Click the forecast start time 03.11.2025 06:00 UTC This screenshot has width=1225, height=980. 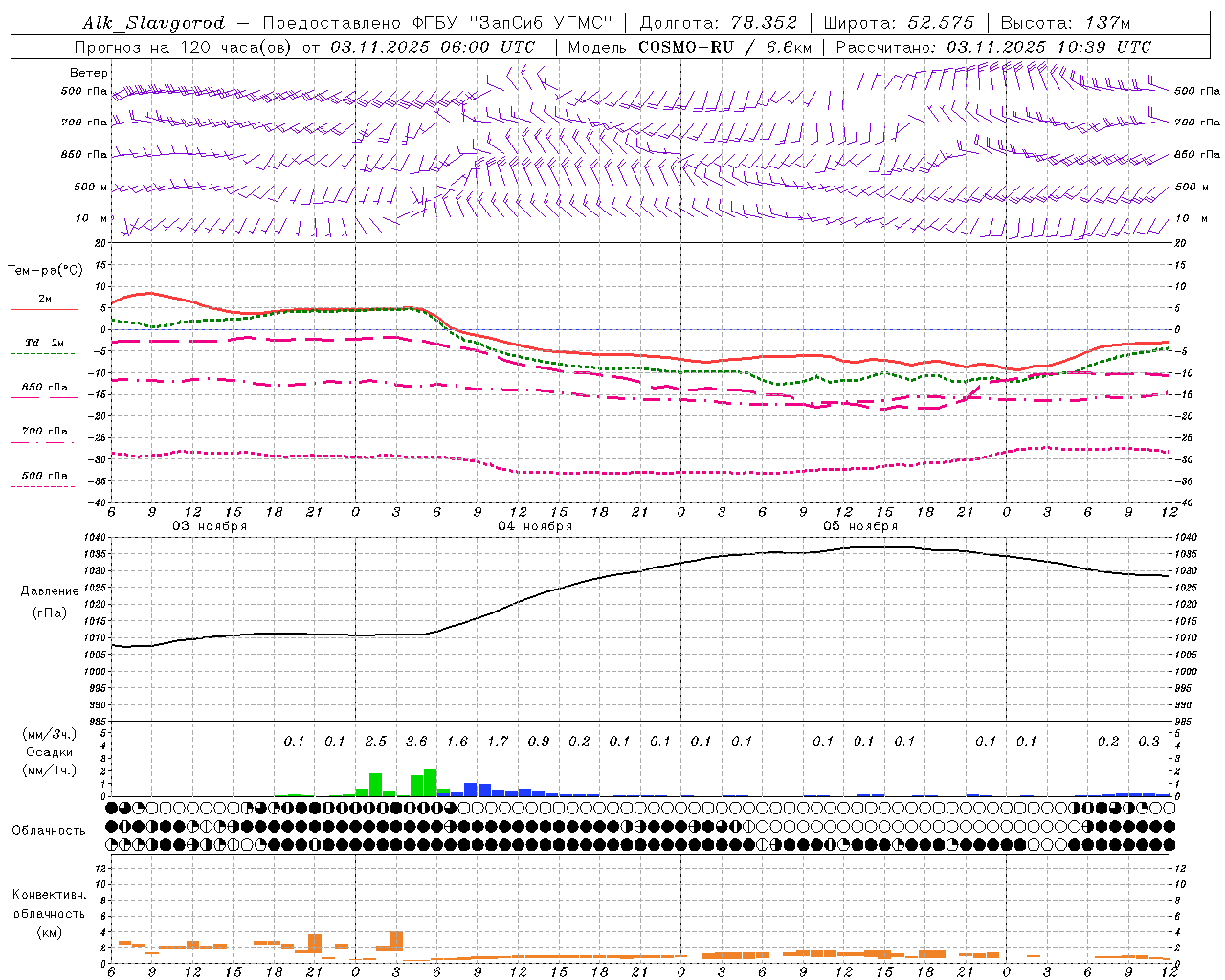click(433, 47)
